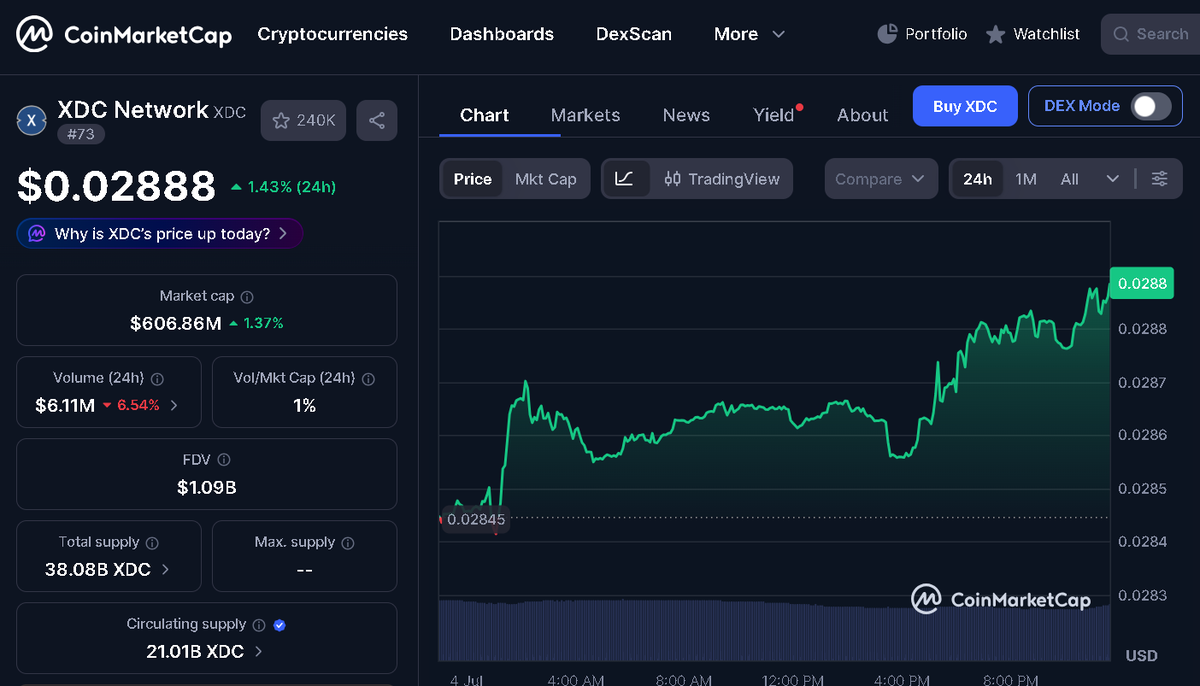This screenshot has height=686, width=1200.
Task: Switch to the Markets tab
Action: (x=586, y=115)
